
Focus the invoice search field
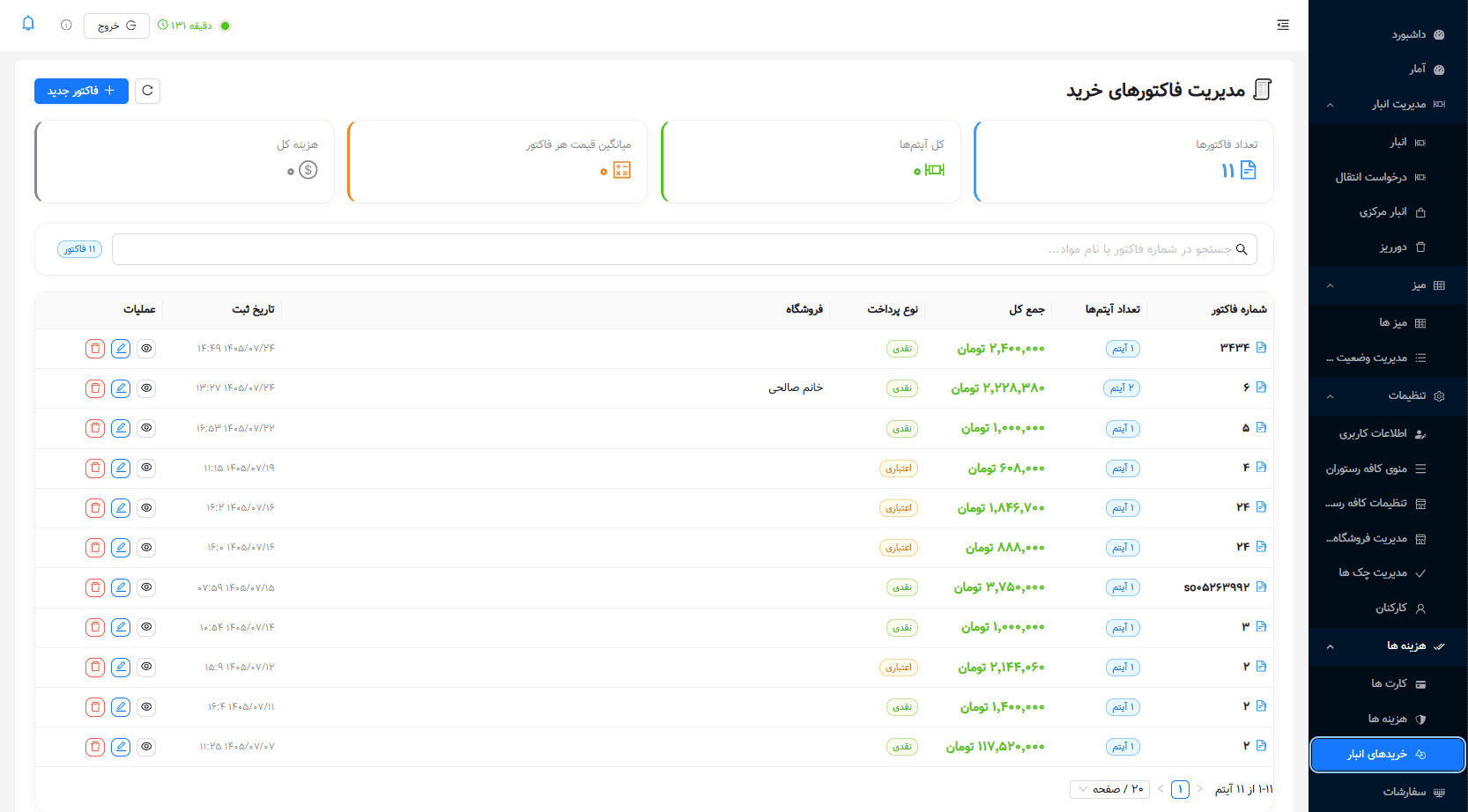click(685, 249)
